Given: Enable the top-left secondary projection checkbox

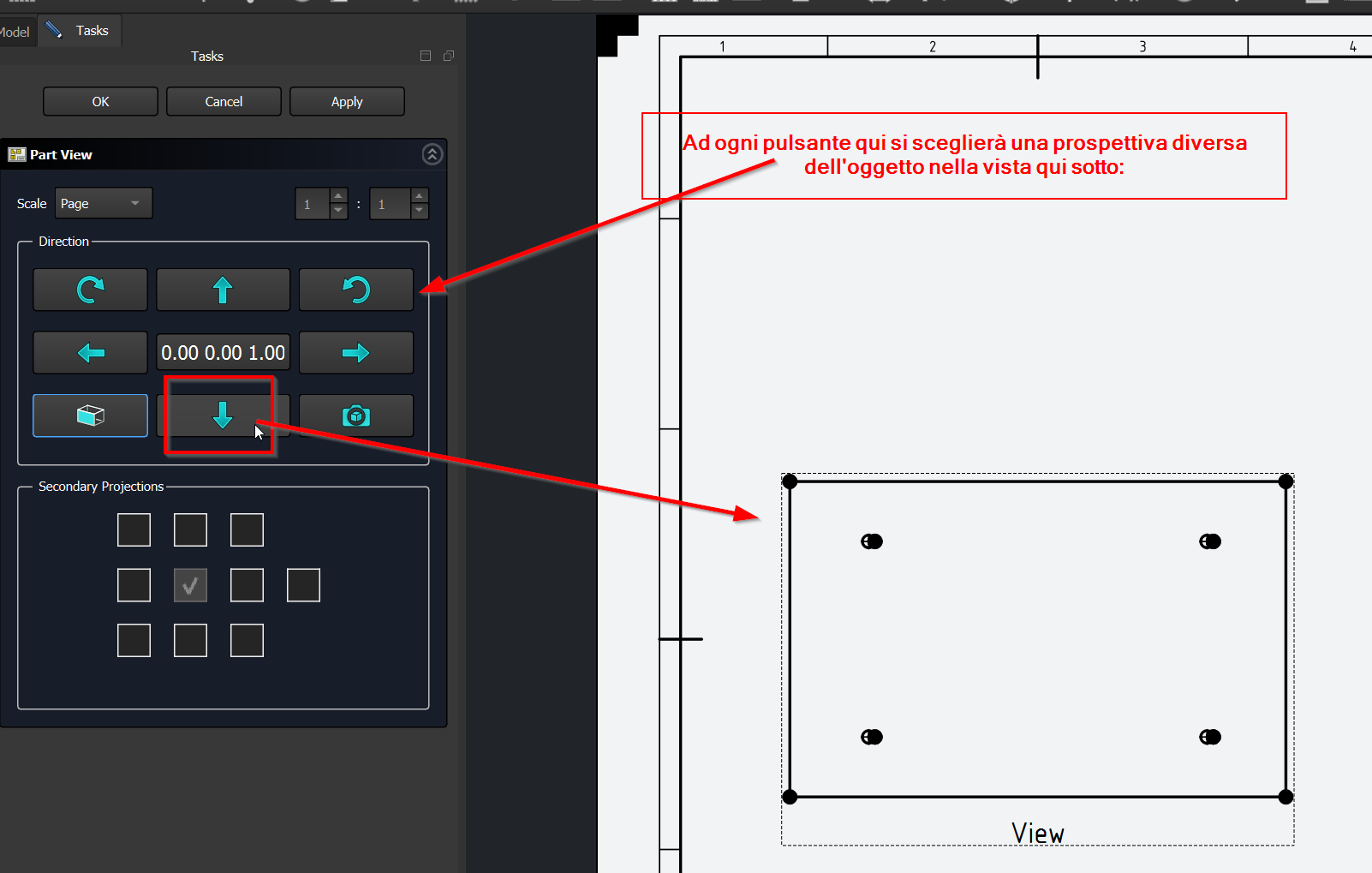Looking at the screenshot, I should 134,530.
